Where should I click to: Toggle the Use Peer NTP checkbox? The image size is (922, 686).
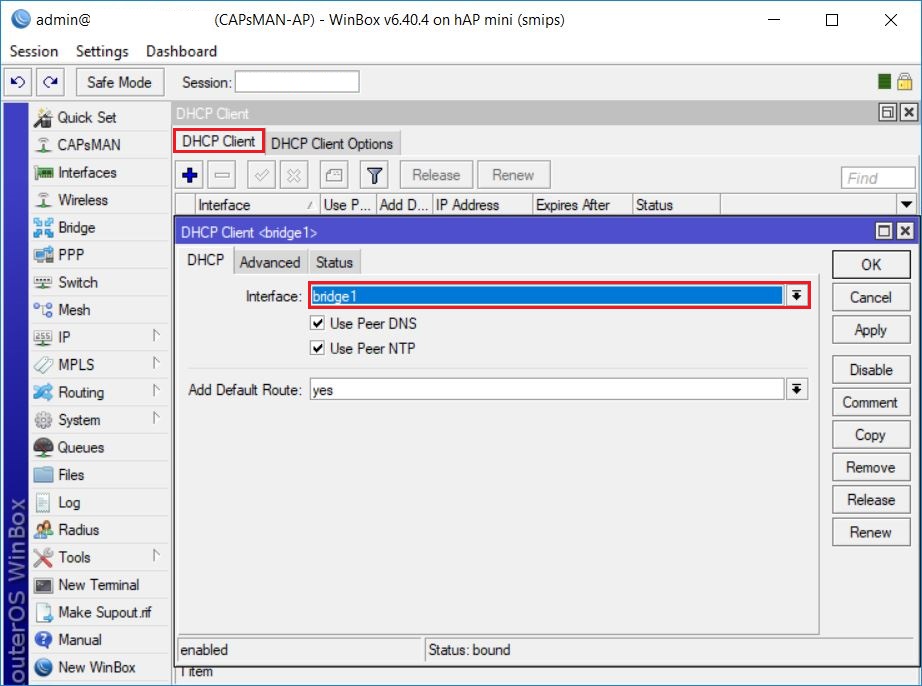[318, 348]
